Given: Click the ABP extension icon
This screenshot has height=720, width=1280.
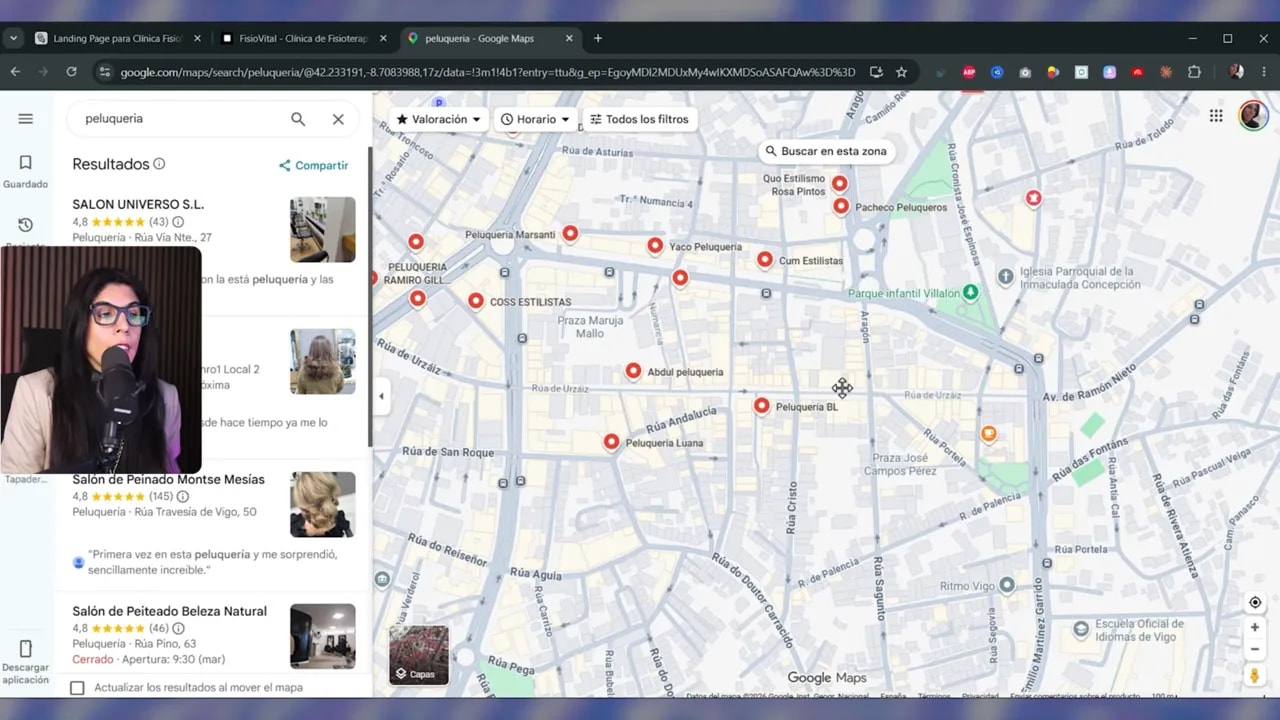Looking at the screenshot, I should click(969, 72).
